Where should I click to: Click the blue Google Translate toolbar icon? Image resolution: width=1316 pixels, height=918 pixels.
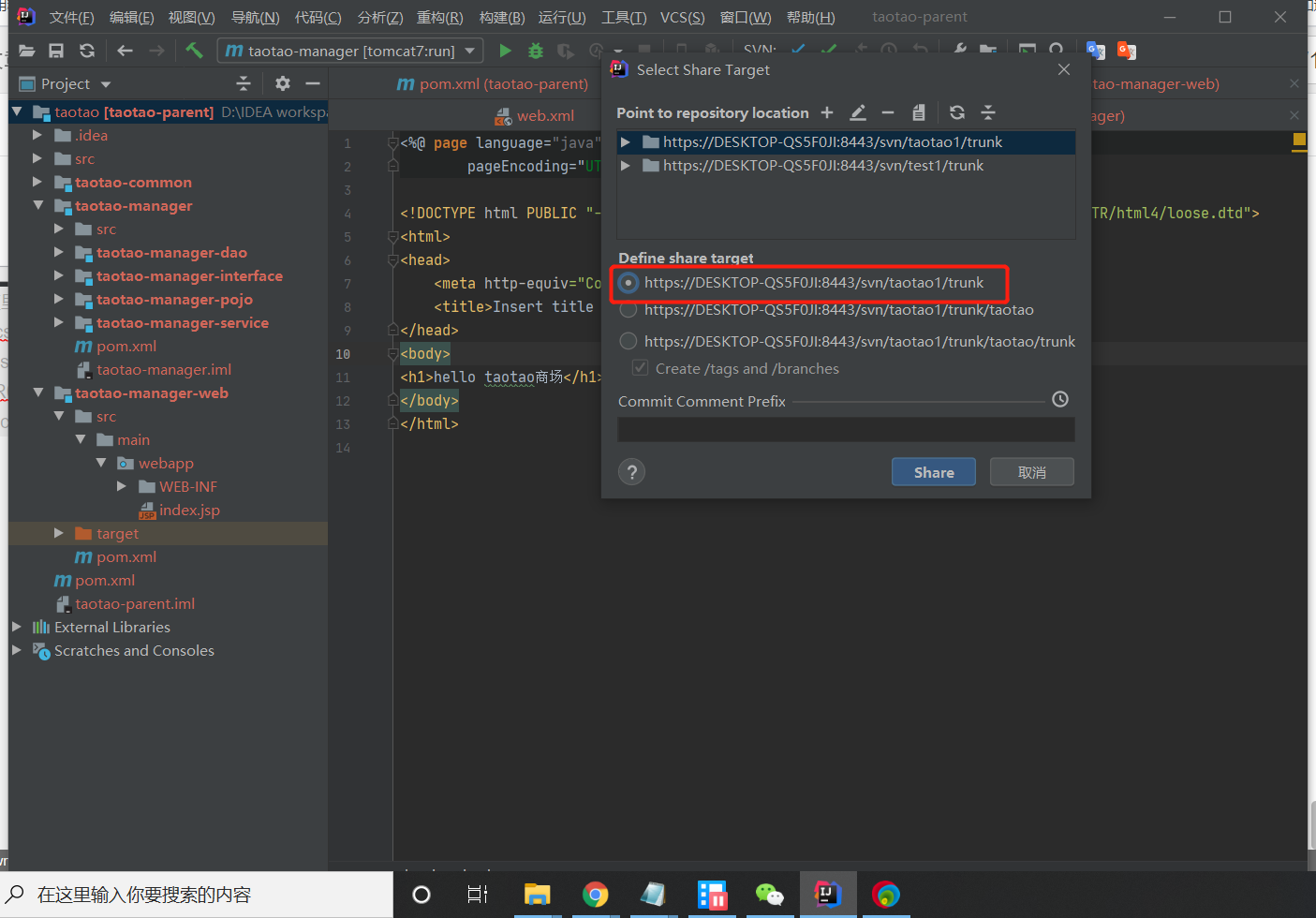1095,51
